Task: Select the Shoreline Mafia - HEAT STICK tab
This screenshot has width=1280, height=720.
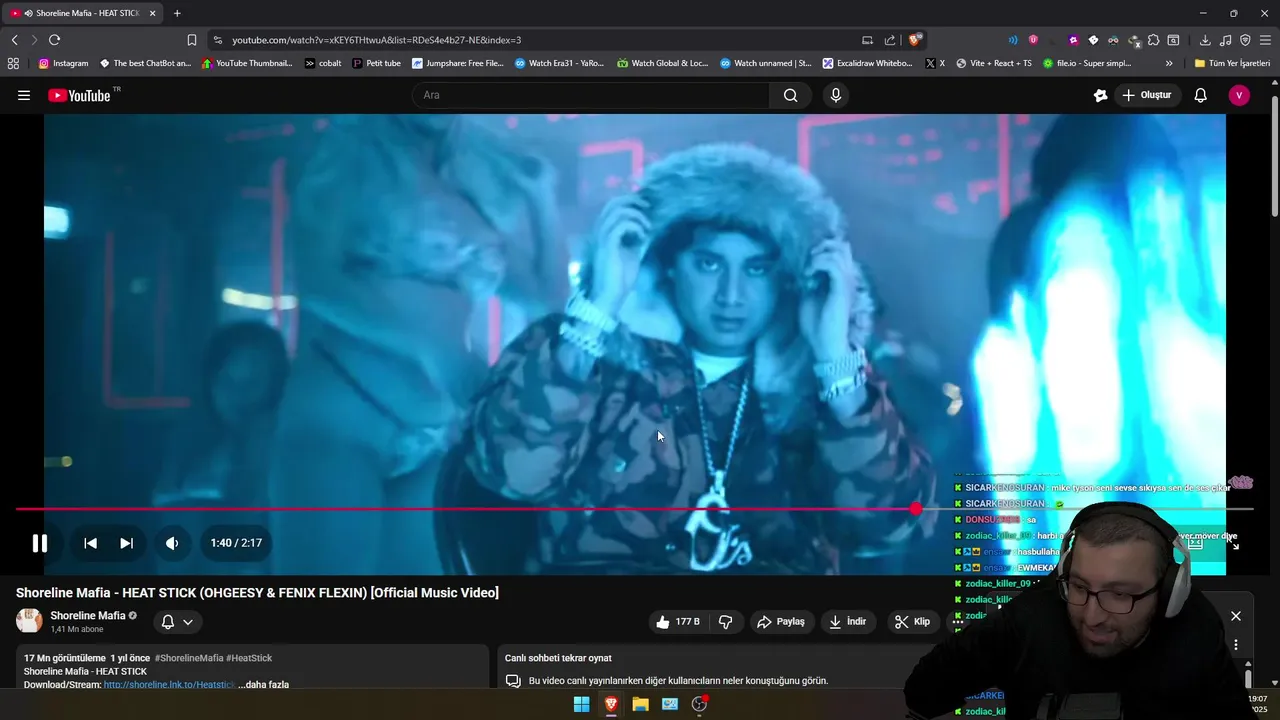Action: pos(85,13)
